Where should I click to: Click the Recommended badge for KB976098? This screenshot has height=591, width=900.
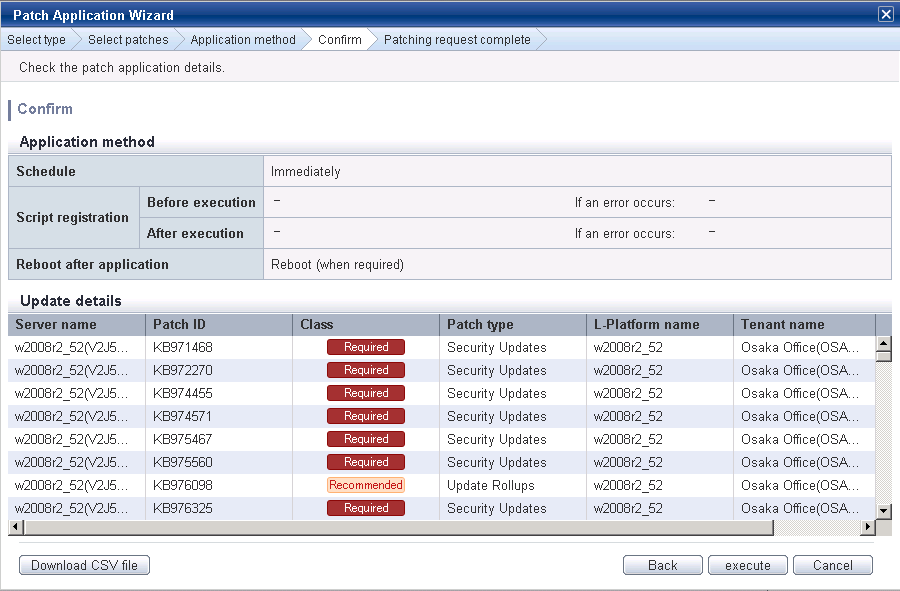(x=366, y=485)
